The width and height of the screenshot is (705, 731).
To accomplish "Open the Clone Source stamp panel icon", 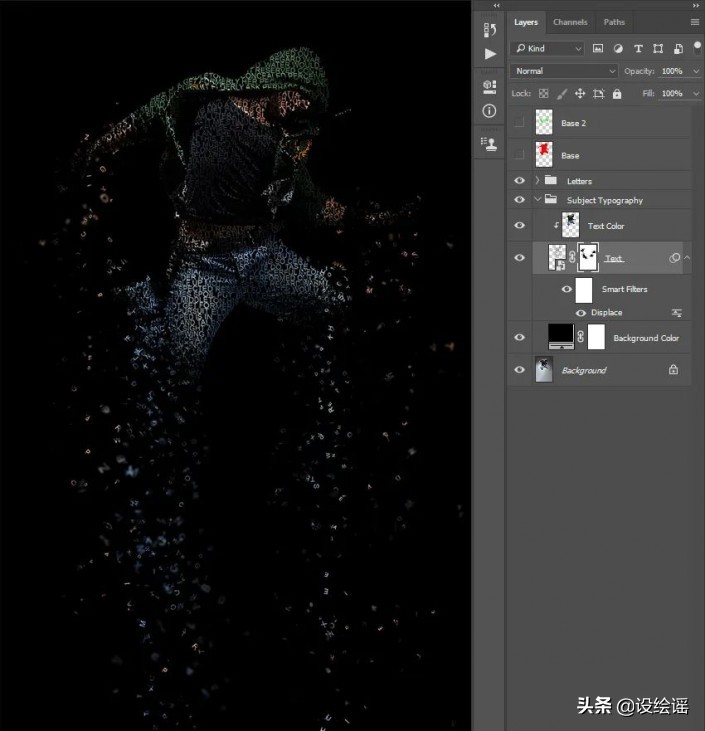I will click(489, 144).
